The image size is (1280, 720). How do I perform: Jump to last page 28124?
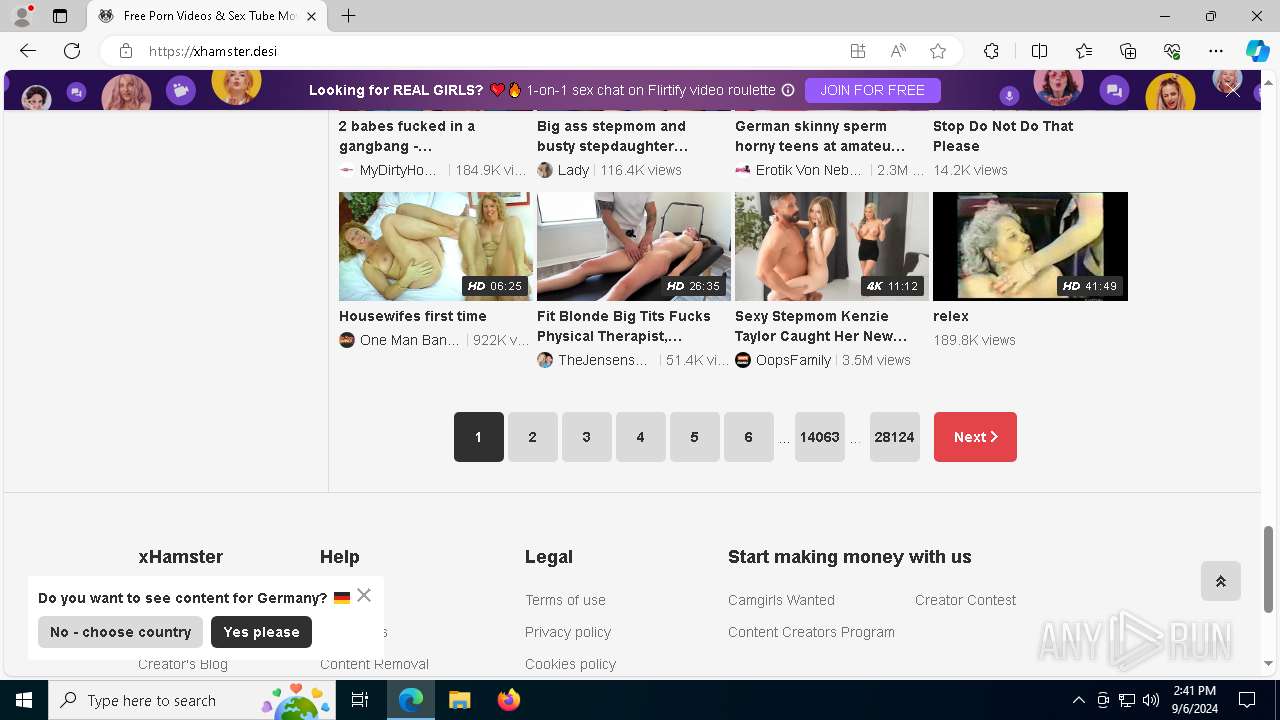pyautogui.click(x=895, y=437)
